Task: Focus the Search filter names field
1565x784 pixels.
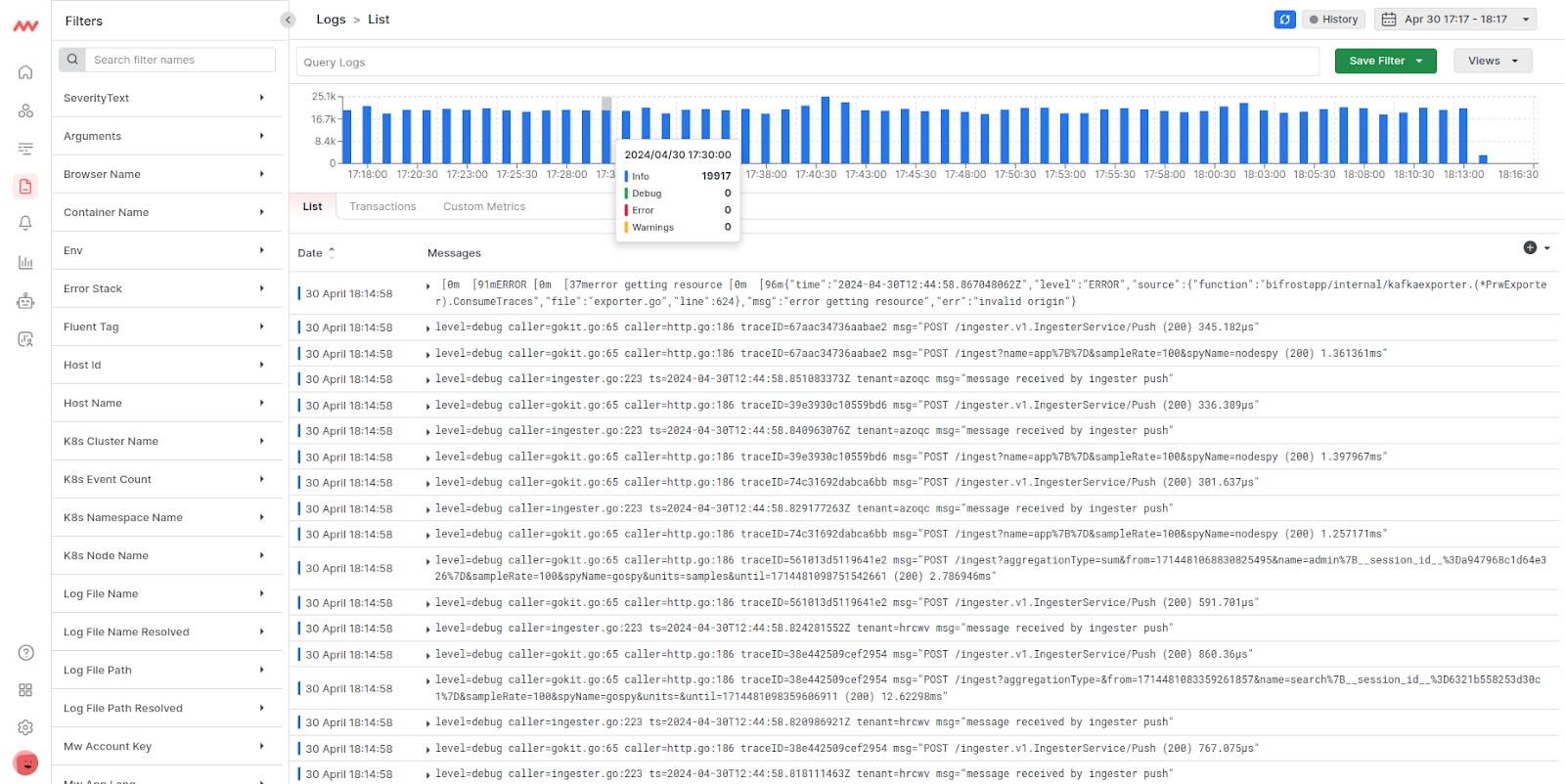Action: pyautogui.click(x=181, y=60)
